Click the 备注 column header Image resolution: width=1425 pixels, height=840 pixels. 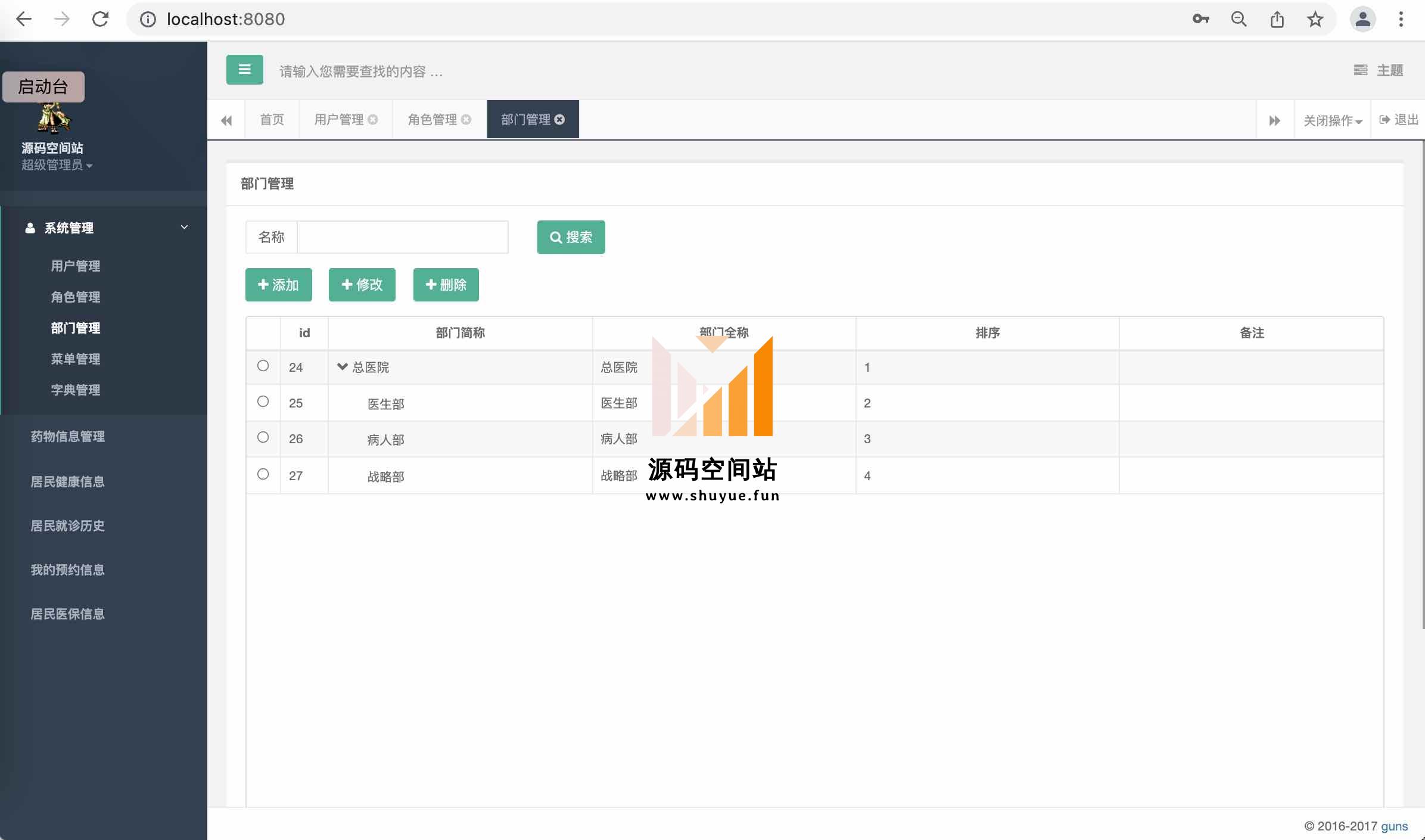point(1251,333)
